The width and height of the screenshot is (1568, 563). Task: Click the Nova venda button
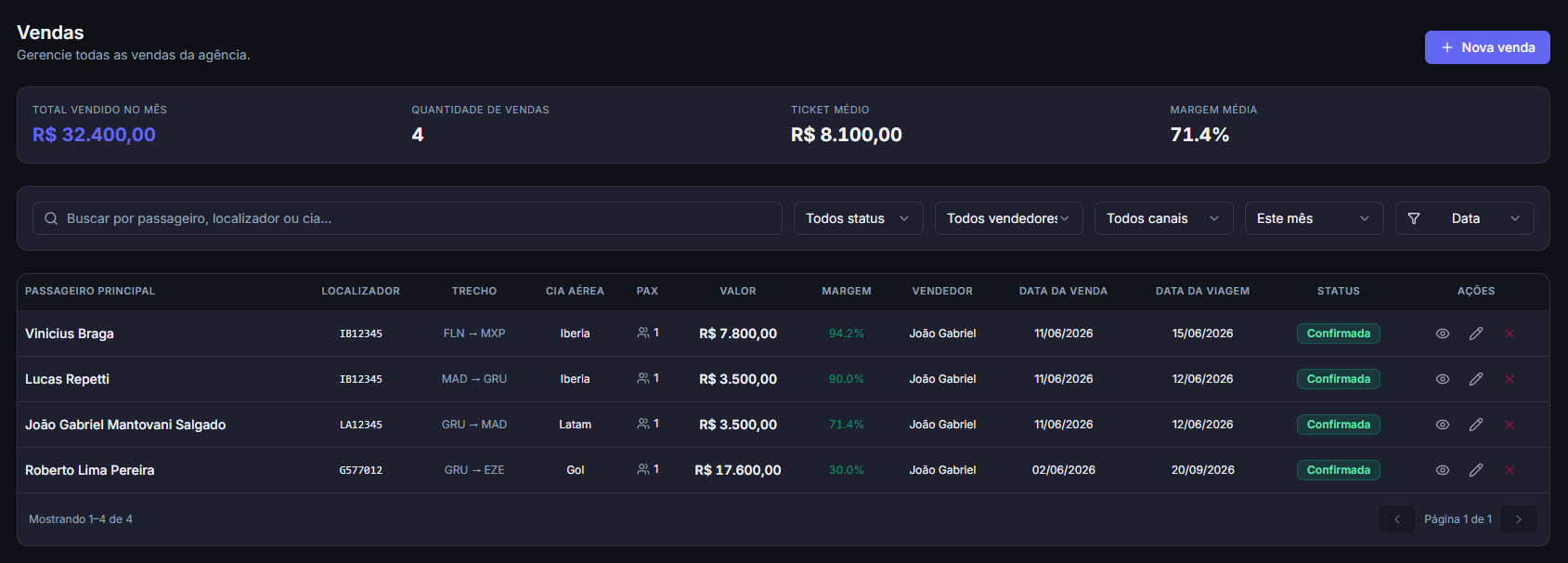(x=1487, y=47)
